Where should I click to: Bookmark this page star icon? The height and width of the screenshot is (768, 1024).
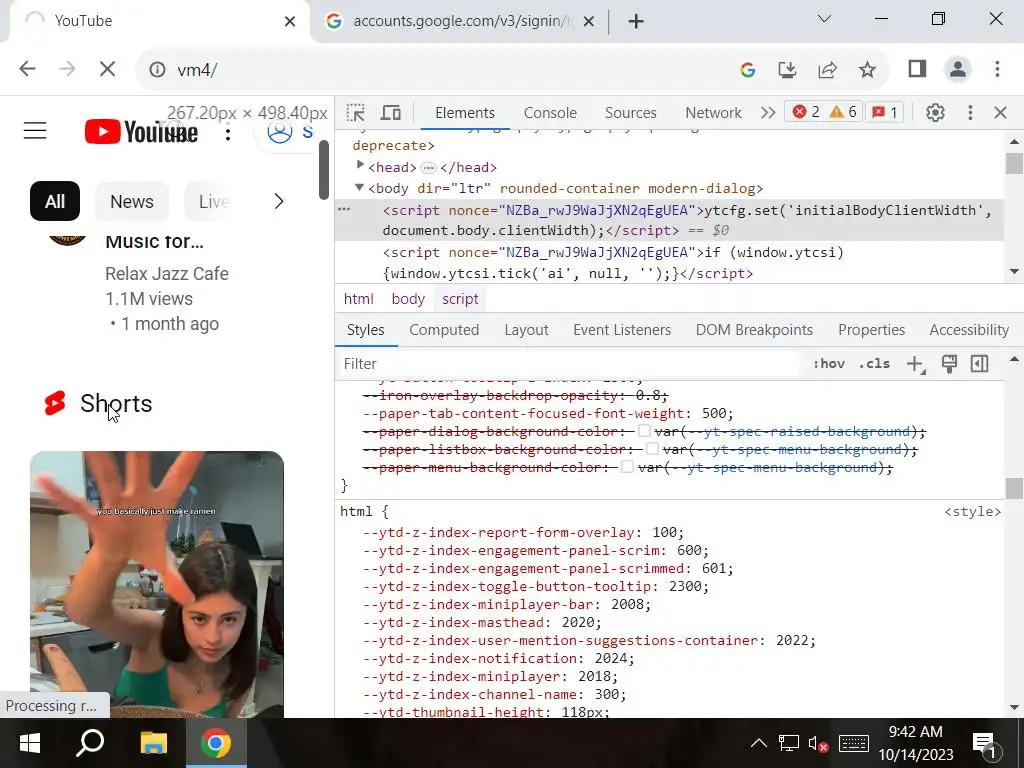pos(867,69)
